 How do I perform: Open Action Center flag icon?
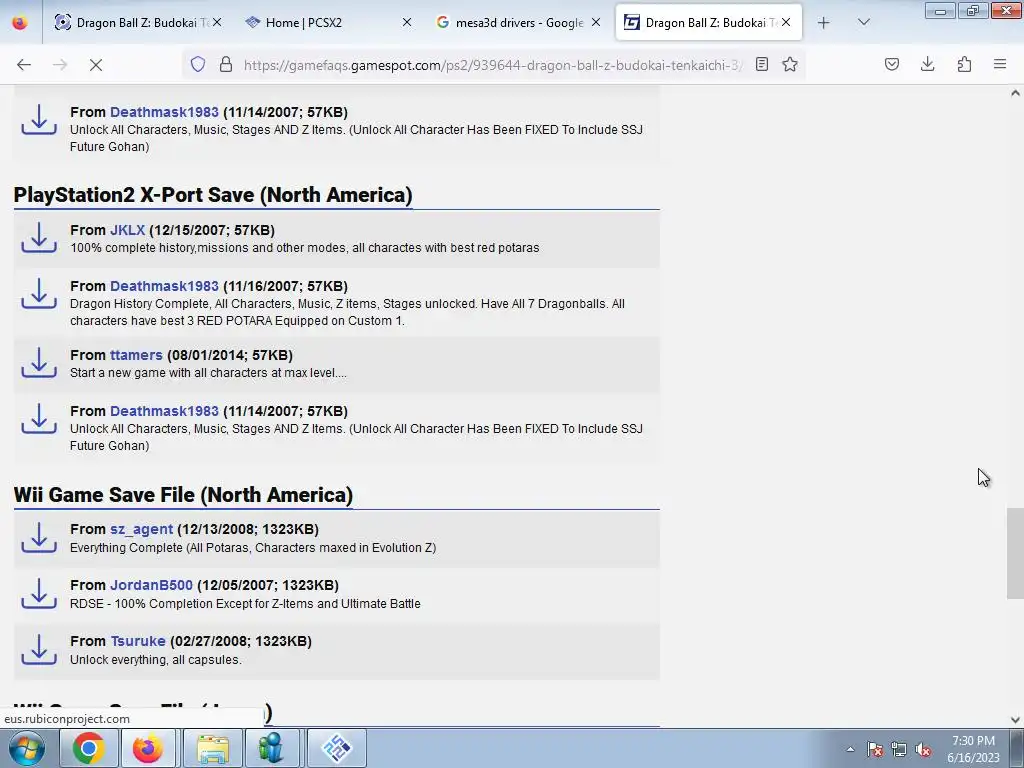click(875, 749)
